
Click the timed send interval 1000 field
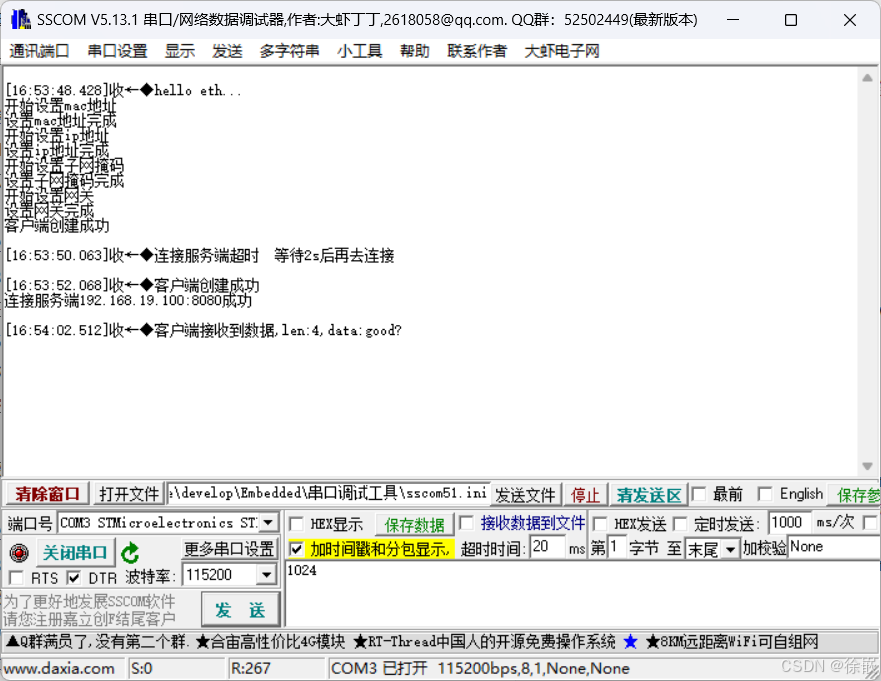[x=789, y=523]
